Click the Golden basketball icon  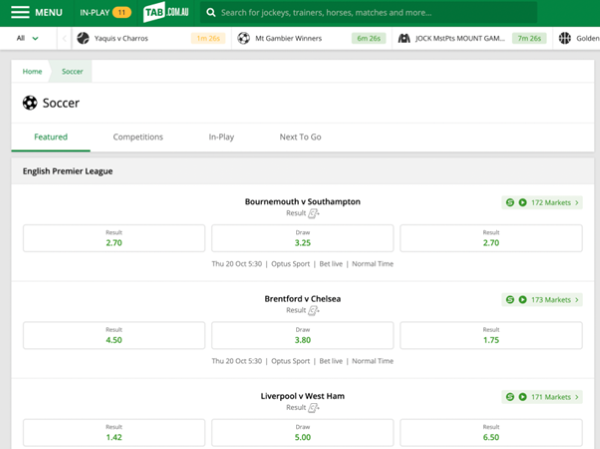point(565,38)
